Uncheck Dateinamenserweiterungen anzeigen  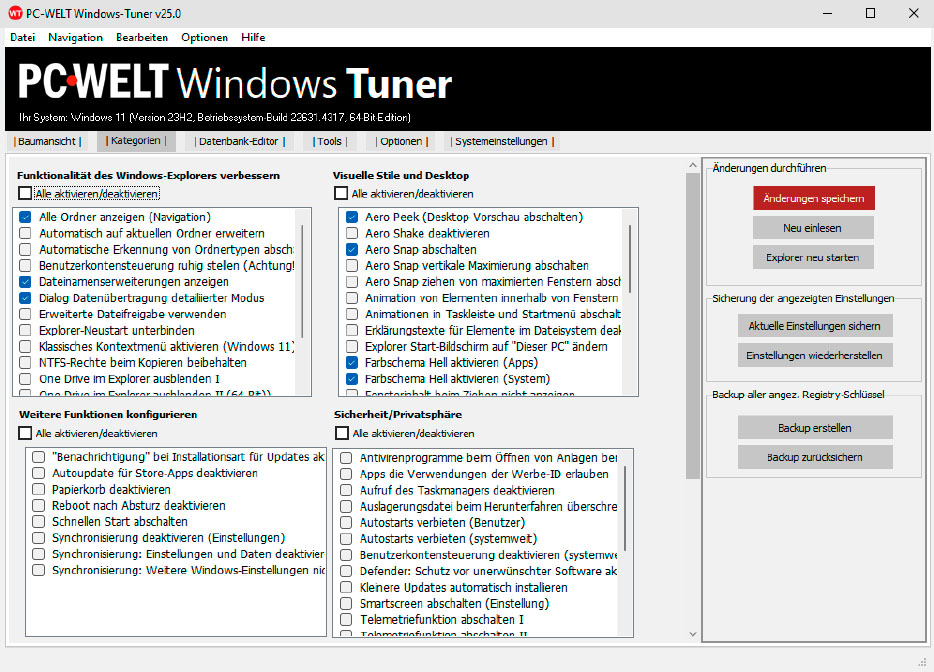point(25,281)
